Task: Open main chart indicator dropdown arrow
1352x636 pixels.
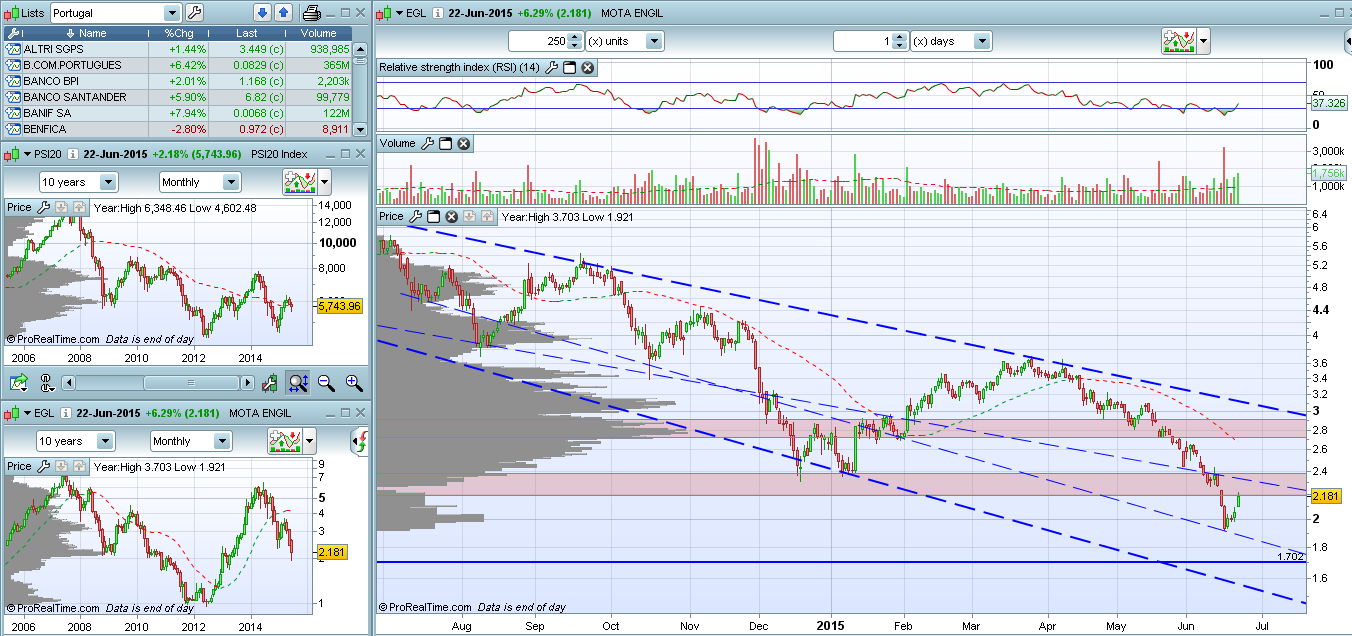Action: 1203,41
